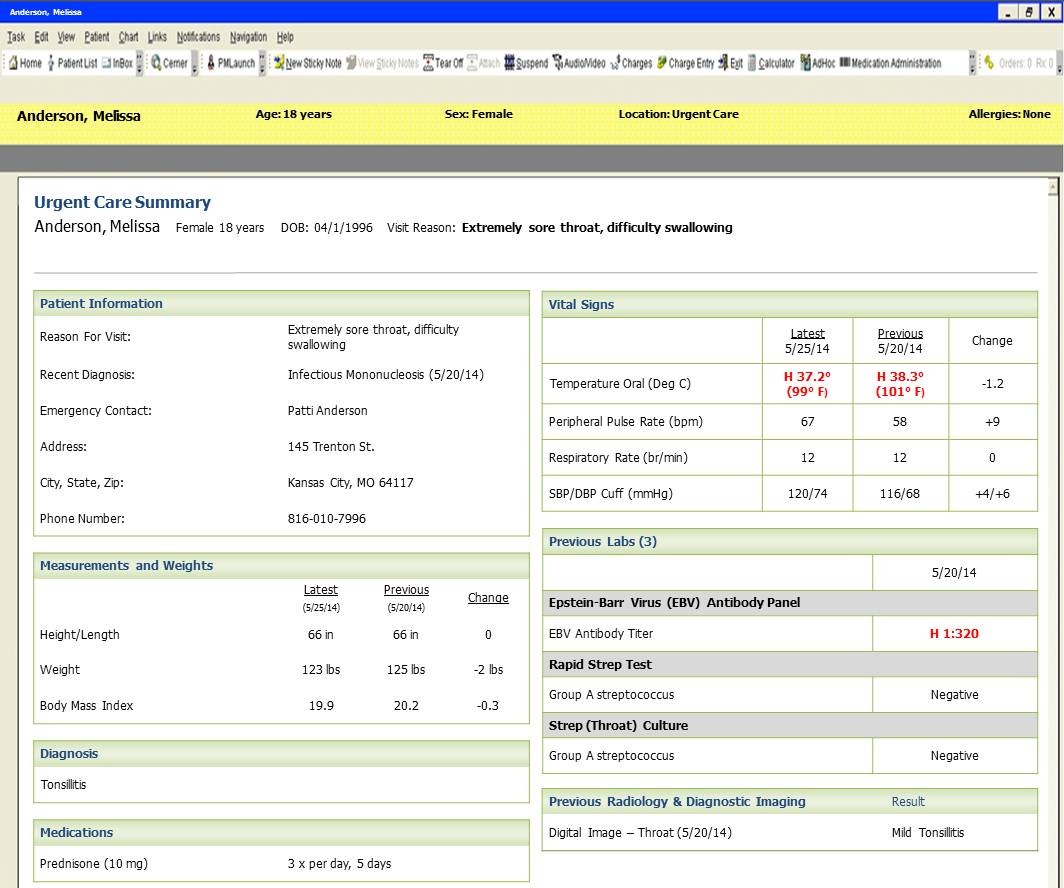Click Latest column header in Vital Signs
1064x888 pixels.
coord(808,333)
